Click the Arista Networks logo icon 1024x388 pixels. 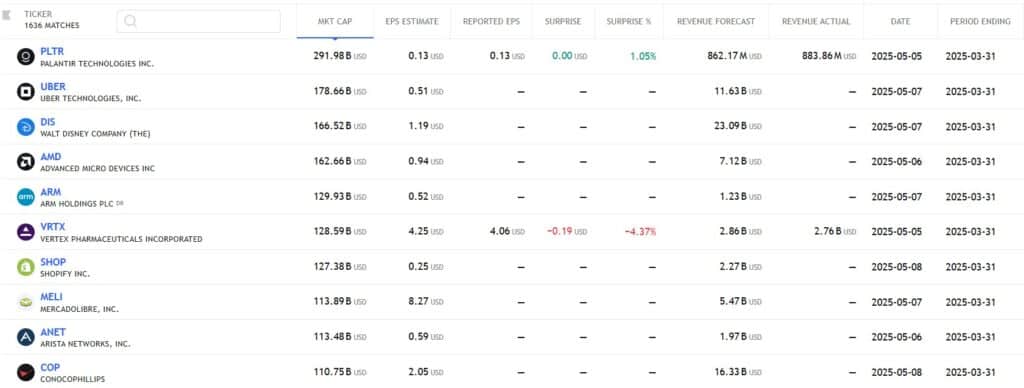(25, 338)
